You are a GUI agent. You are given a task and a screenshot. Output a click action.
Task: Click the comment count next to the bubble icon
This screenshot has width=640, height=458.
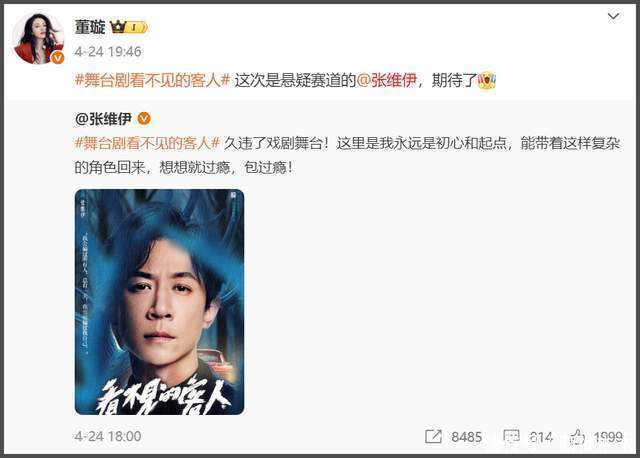[541, 437]
